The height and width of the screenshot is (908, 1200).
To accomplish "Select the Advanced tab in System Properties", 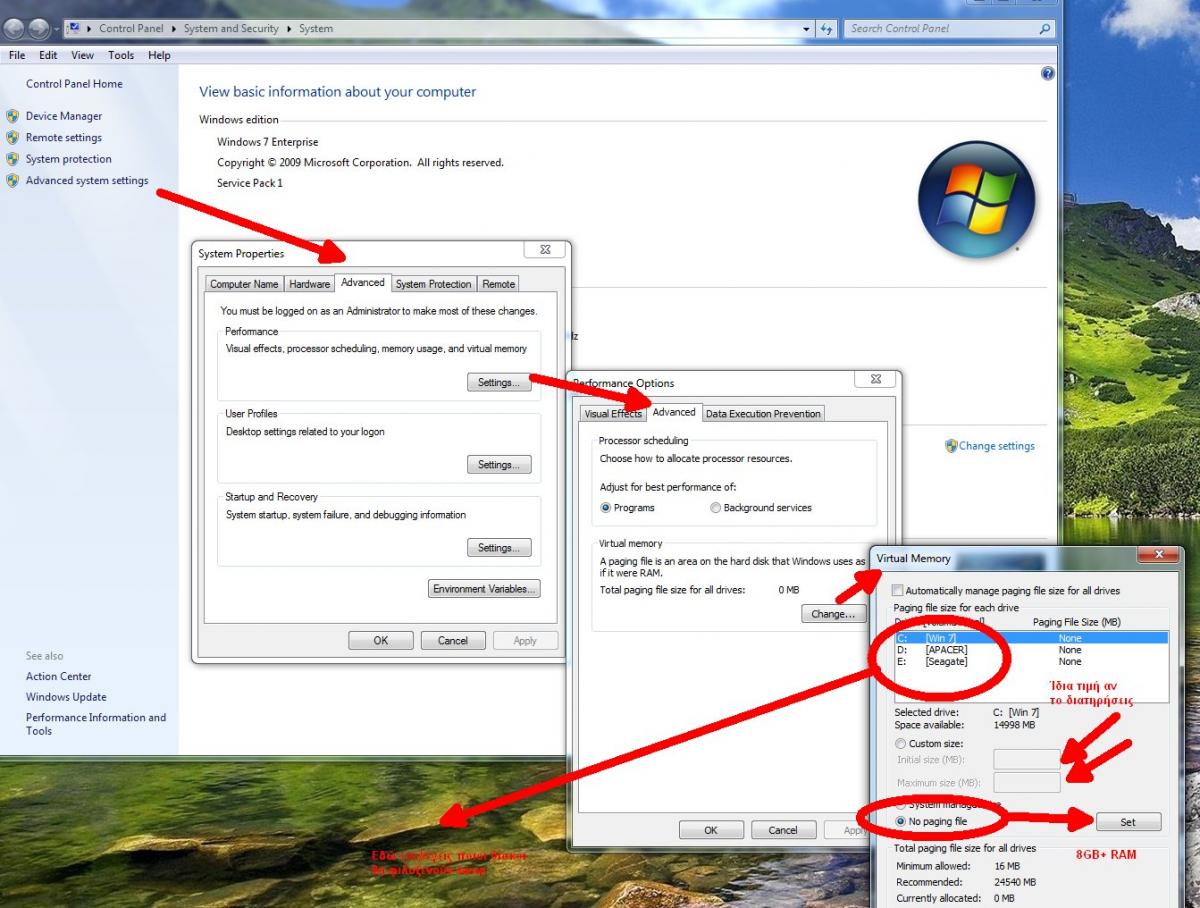I will coord(363,282).
